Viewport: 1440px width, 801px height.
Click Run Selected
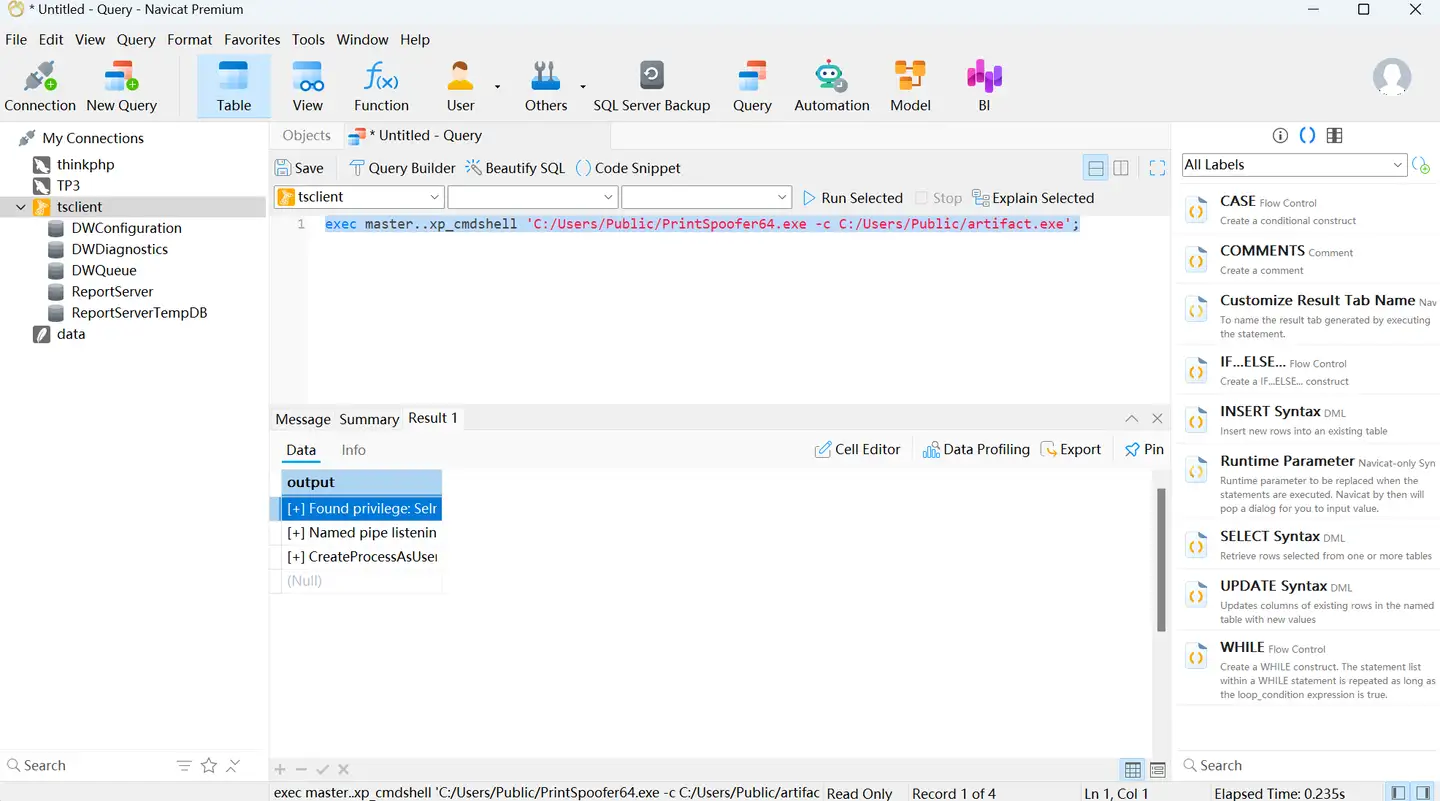click(852, 198)
